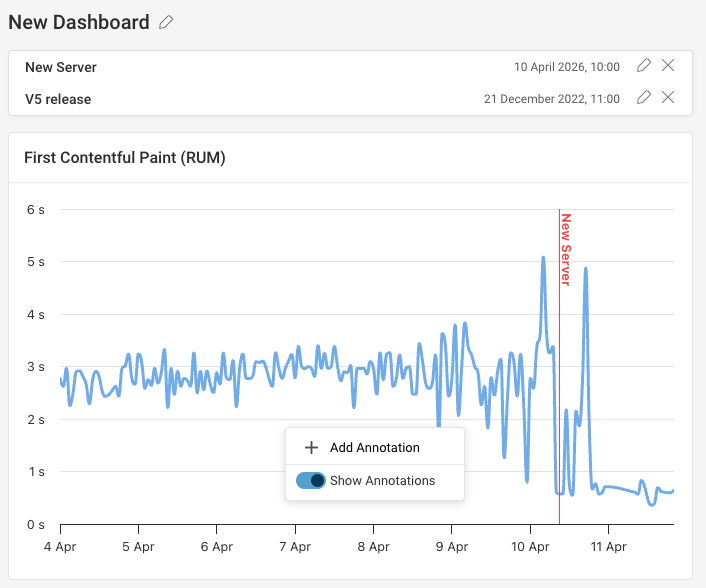Click the plus icon beside Add Annotation
This screenshot has width=706, height=588.
click(x=311, y=448)
